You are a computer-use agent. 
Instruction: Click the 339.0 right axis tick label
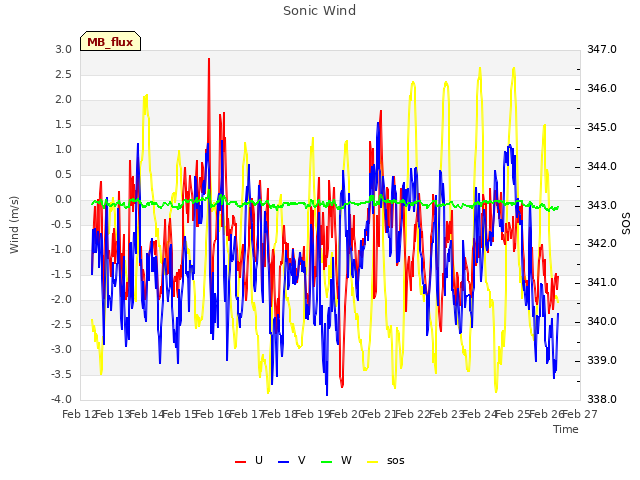point(602,360)
